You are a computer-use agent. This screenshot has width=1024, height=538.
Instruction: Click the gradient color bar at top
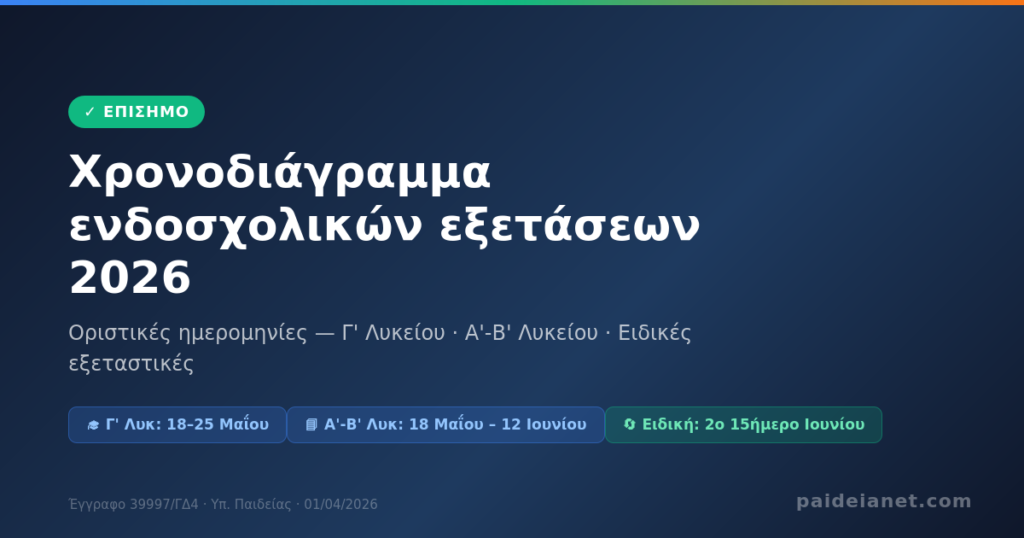point(512,2)
